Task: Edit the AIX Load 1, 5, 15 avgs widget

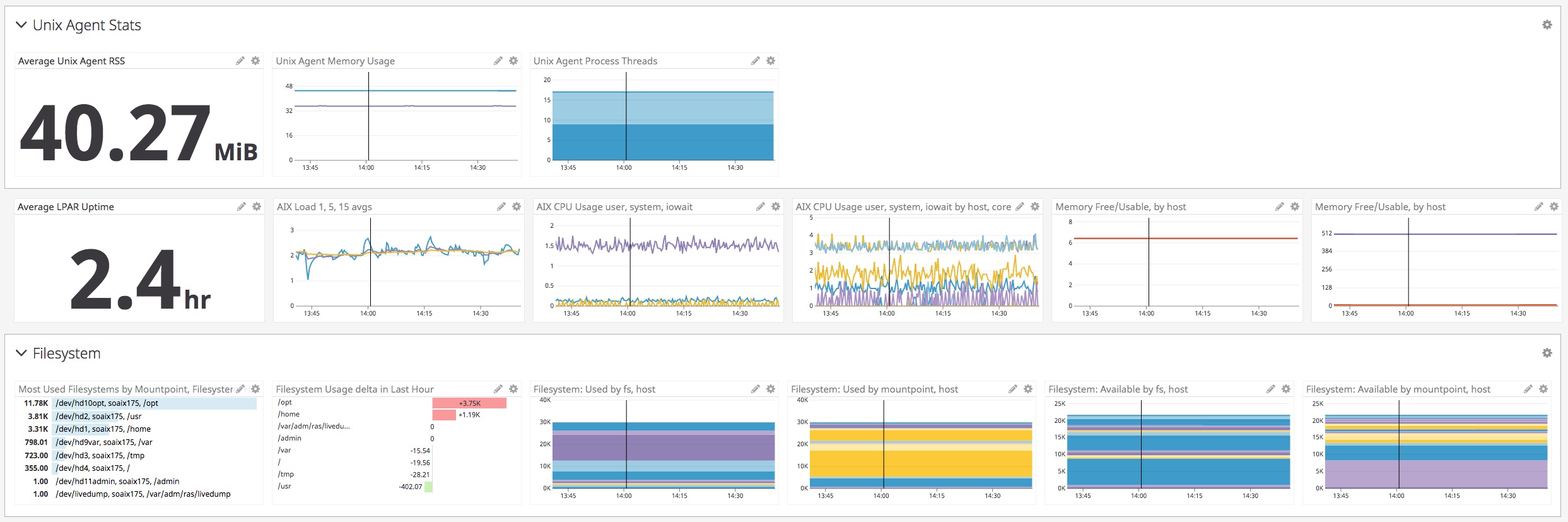Action: tap(501, 206)
